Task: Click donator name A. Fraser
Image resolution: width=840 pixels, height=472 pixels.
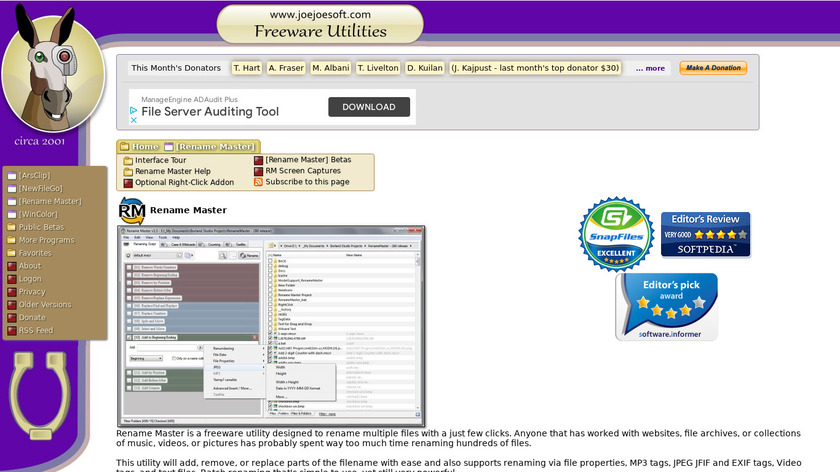Action: (286, 68)
